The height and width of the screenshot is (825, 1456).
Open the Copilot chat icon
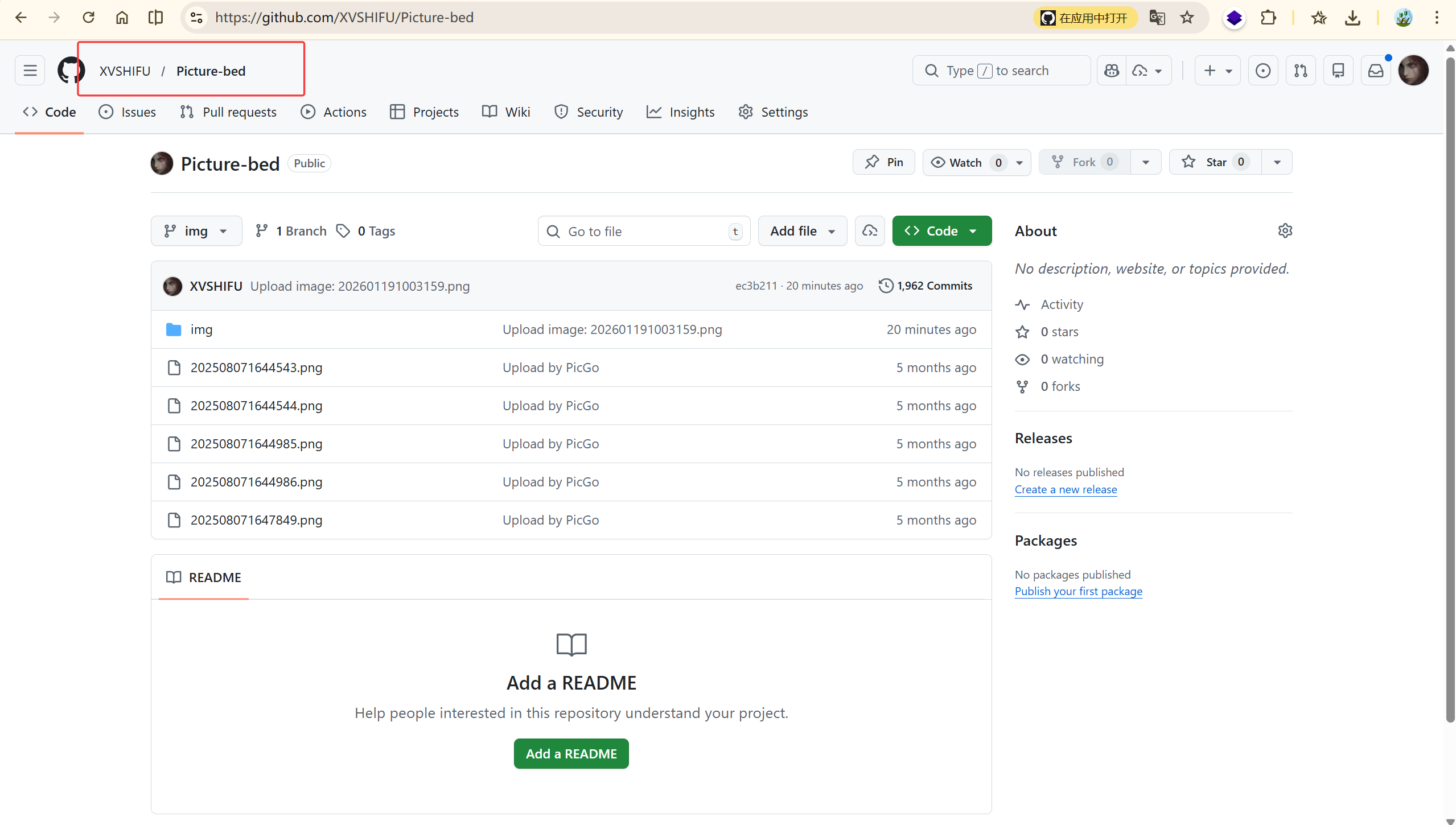(x=1111, y=71)
